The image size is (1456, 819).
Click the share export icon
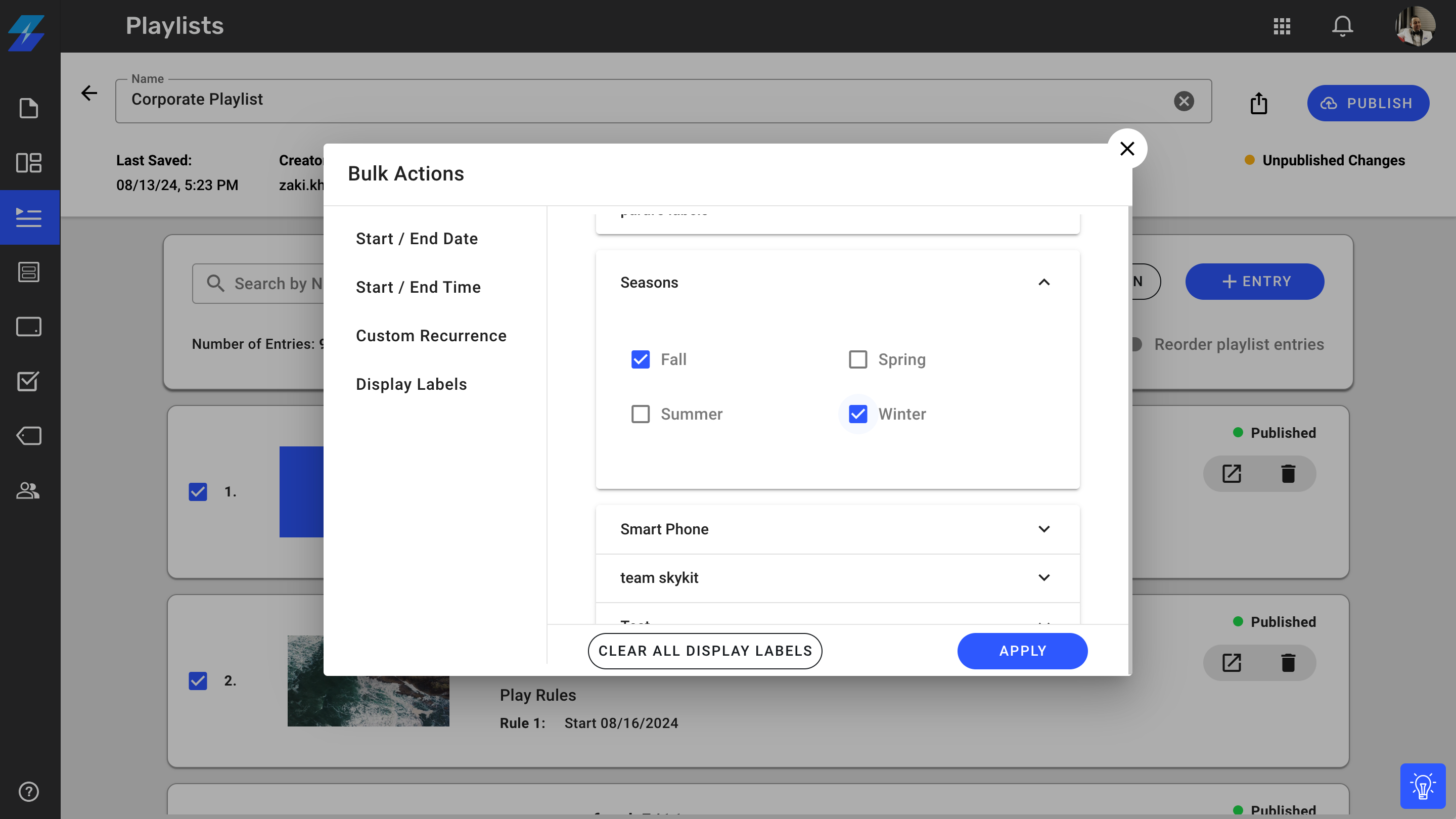[1259, 103]
